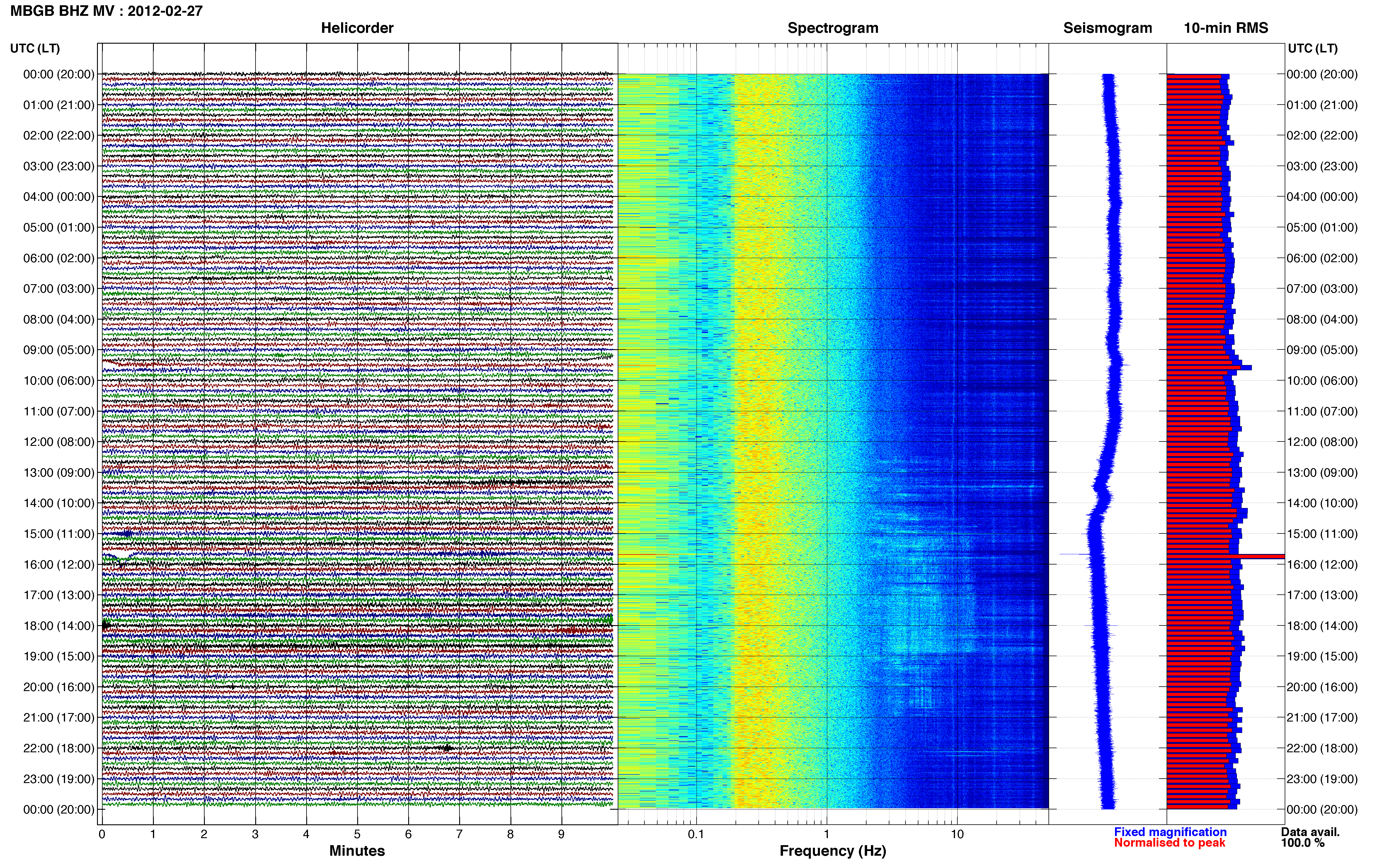Click left time label '14:00 (10:00)'
Screen dimensions: 1389x868
(x=59, y=503)
